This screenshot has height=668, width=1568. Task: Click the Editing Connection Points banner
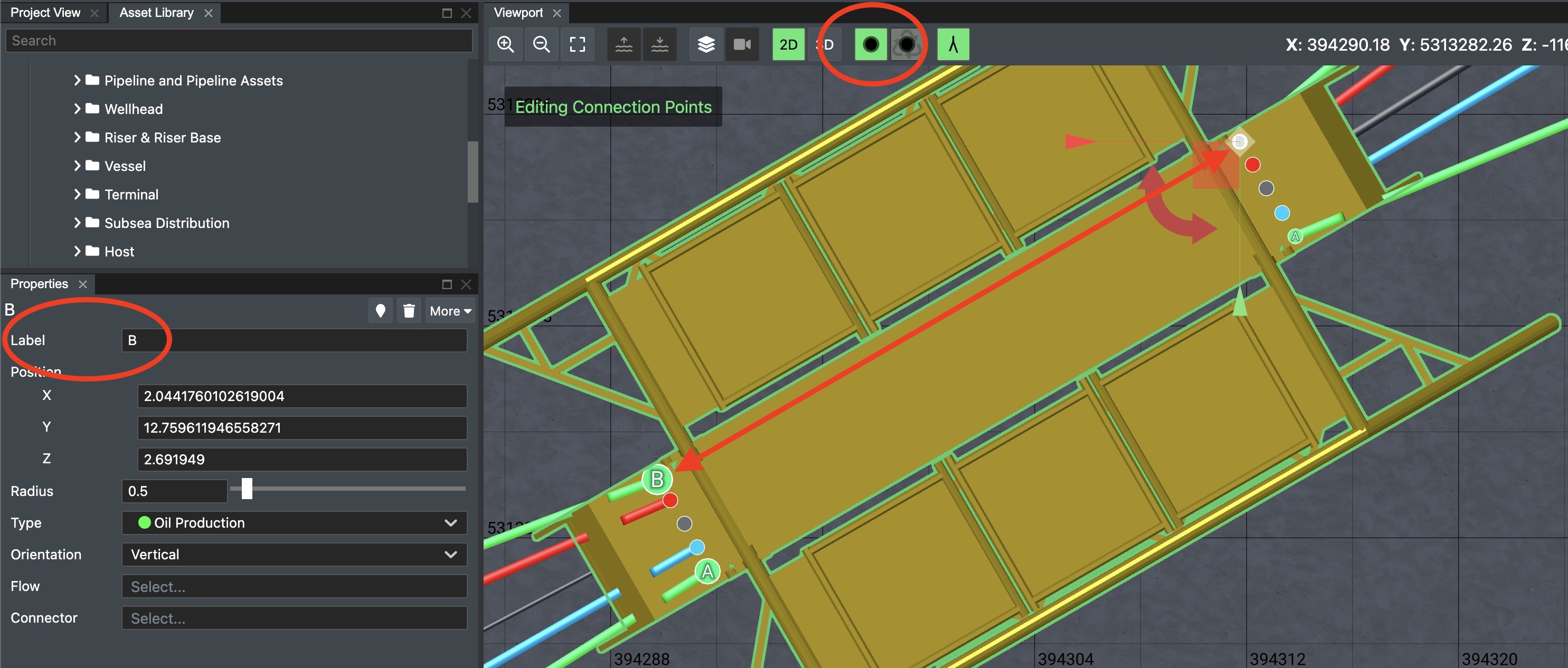pos(613,107)
